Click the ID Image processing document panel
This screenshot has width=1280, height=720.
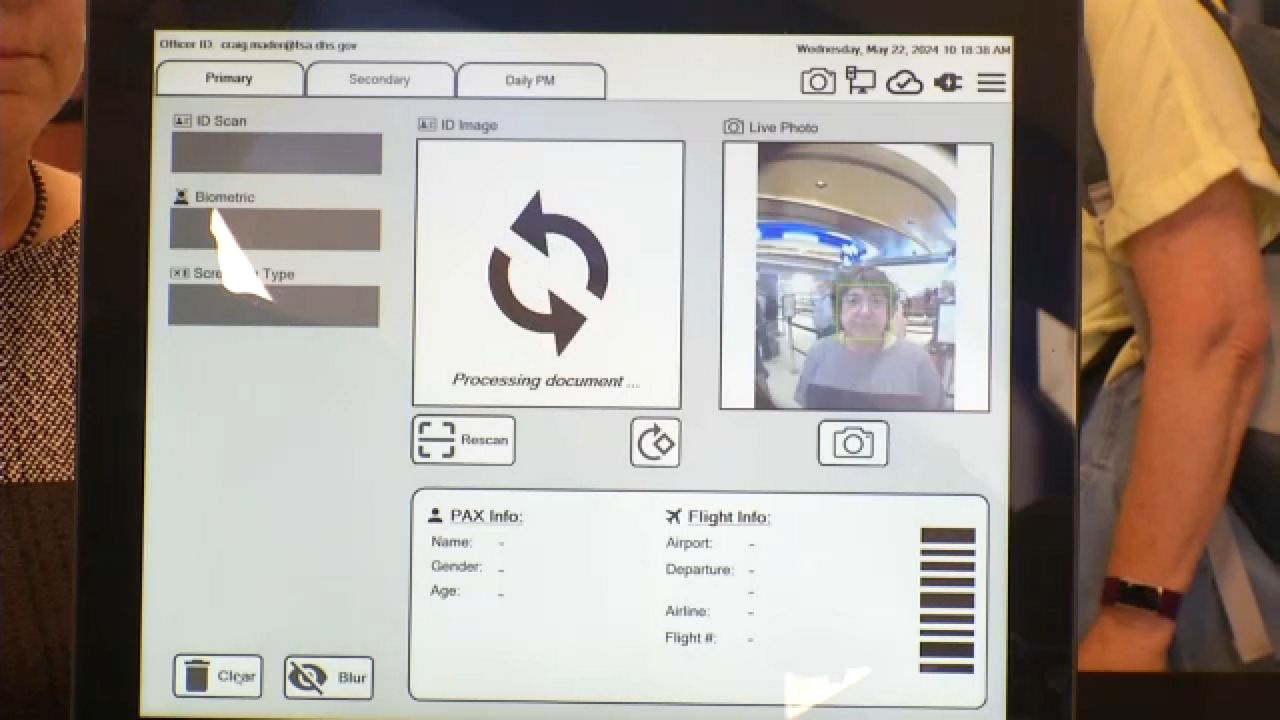coord(548,274)
